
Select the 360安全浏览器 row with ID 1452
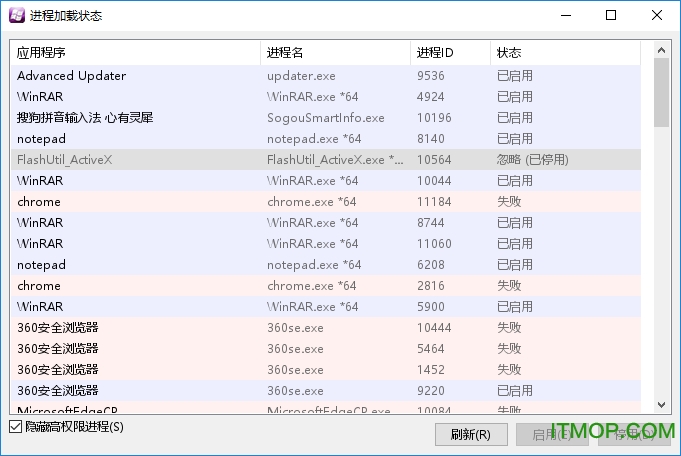[x=326, y=370]
